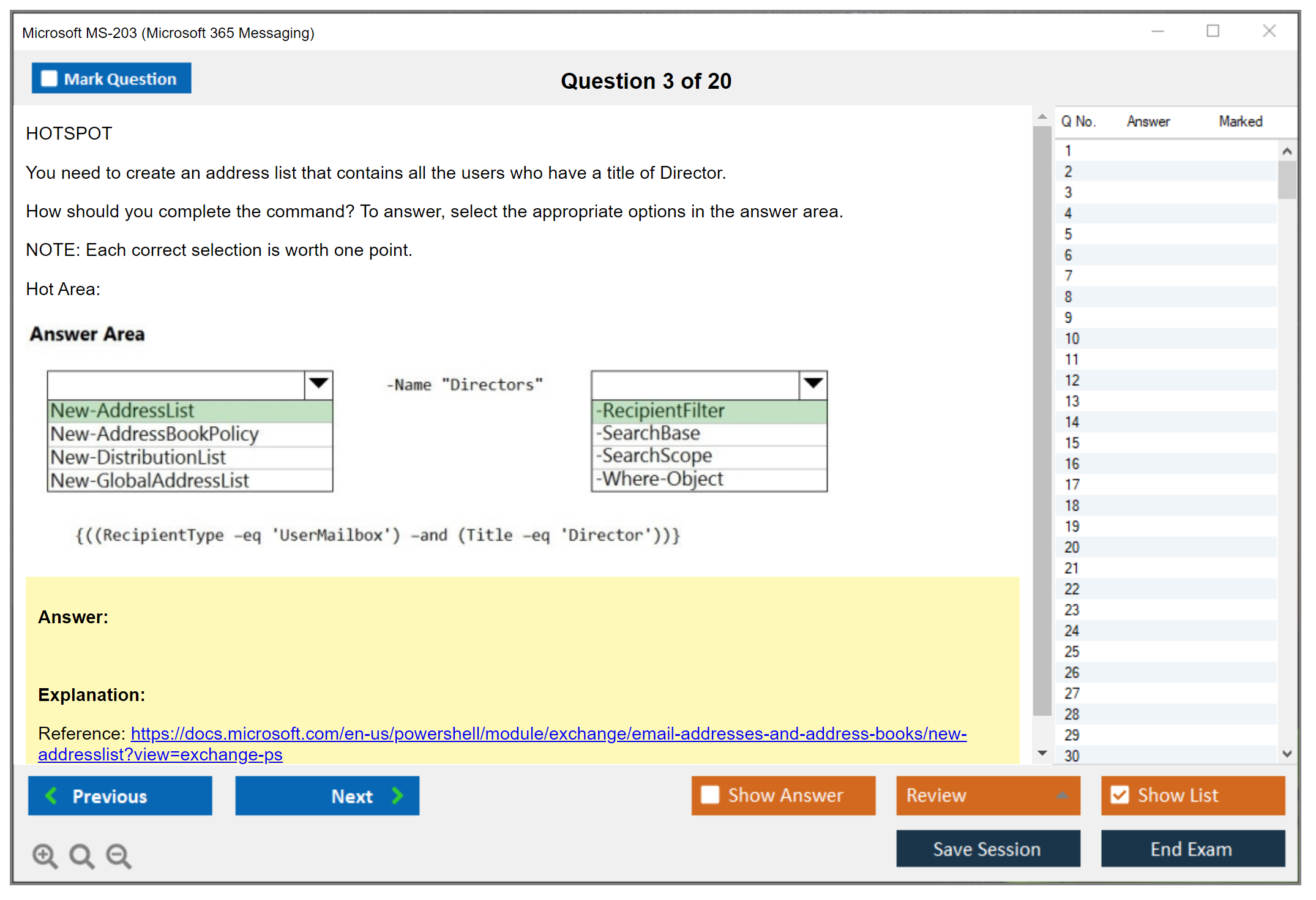Open the parameter dropdown arrow
1316x900 pixels.
coord(813,384)
